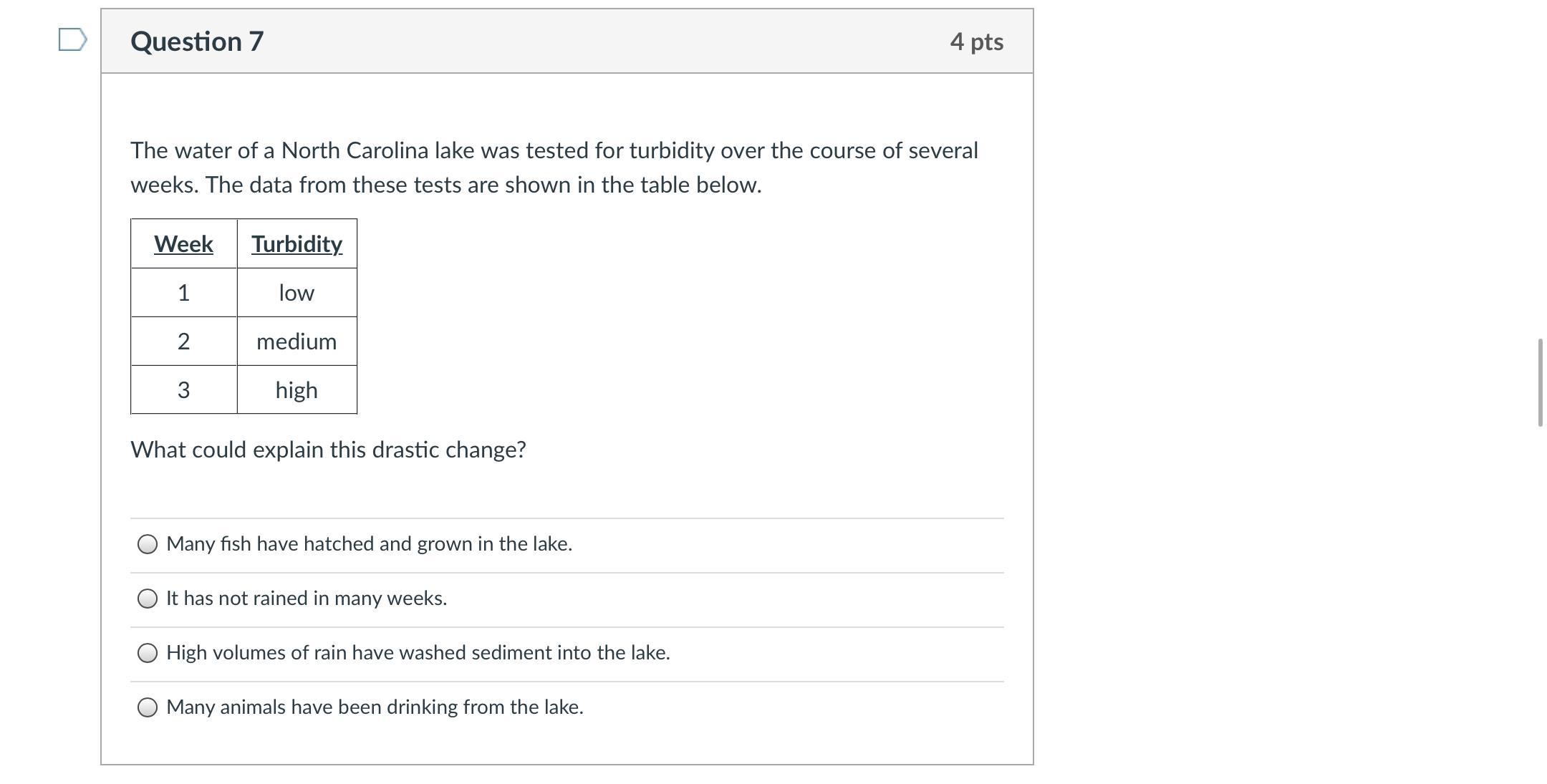Flag Question 7 with the bookmark icon
The image size is (1547, 784).
tap(72, 40)
